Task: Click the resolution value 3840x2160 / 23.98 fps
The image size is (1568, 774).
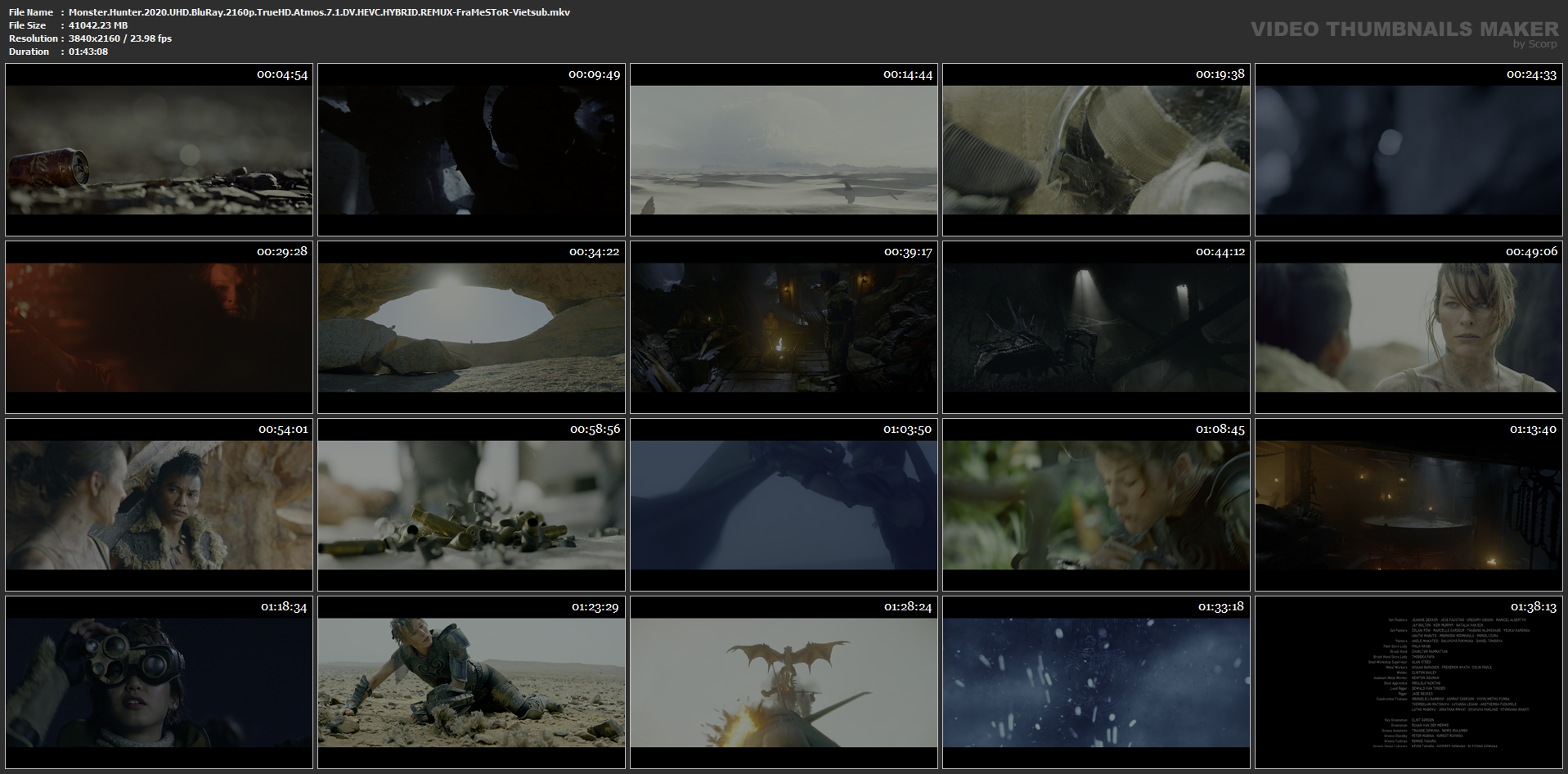Action: coord(120,38)
